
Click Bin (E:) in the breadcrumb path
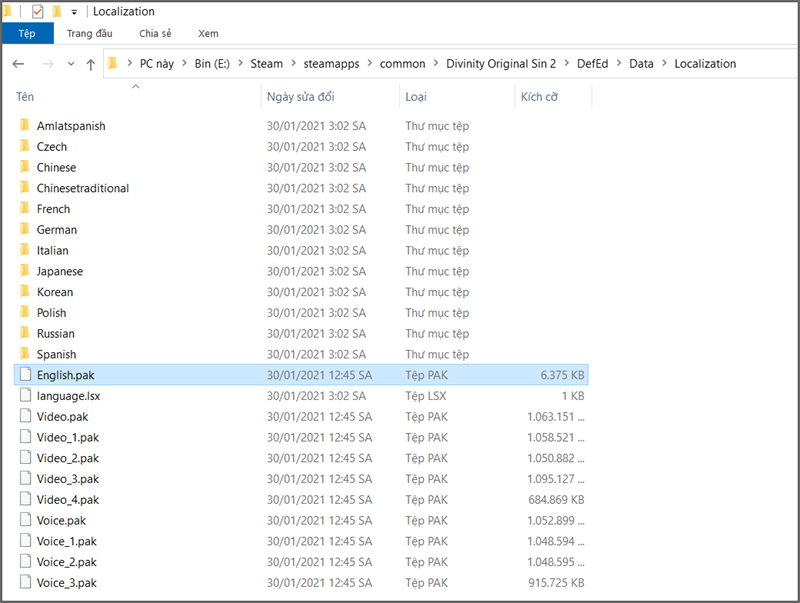(212, 64)
